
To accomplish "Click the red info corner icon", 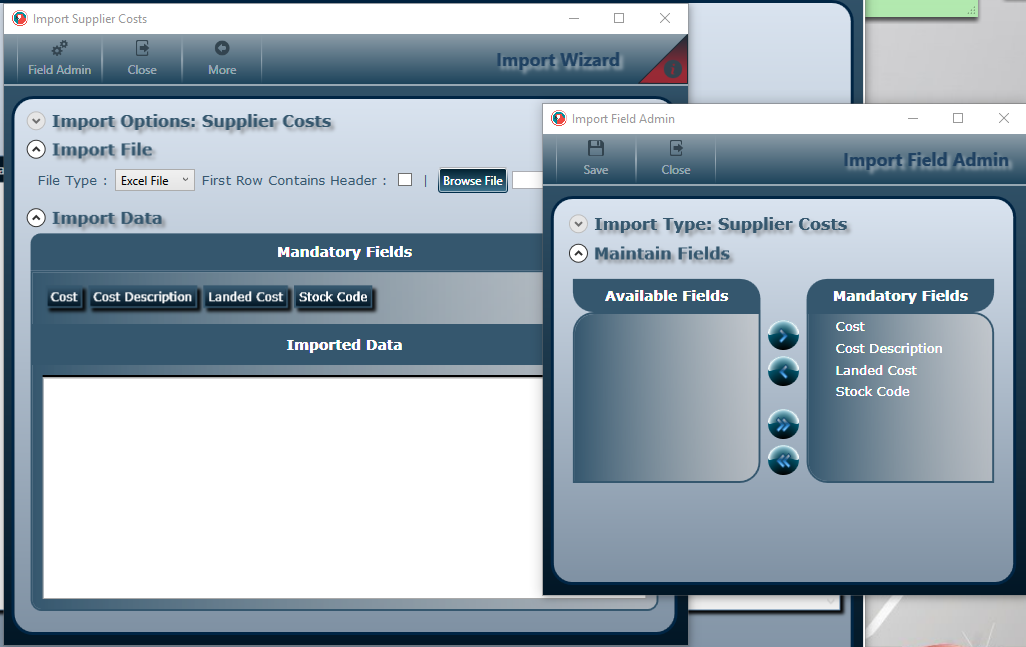I will [x=671, y=69].
